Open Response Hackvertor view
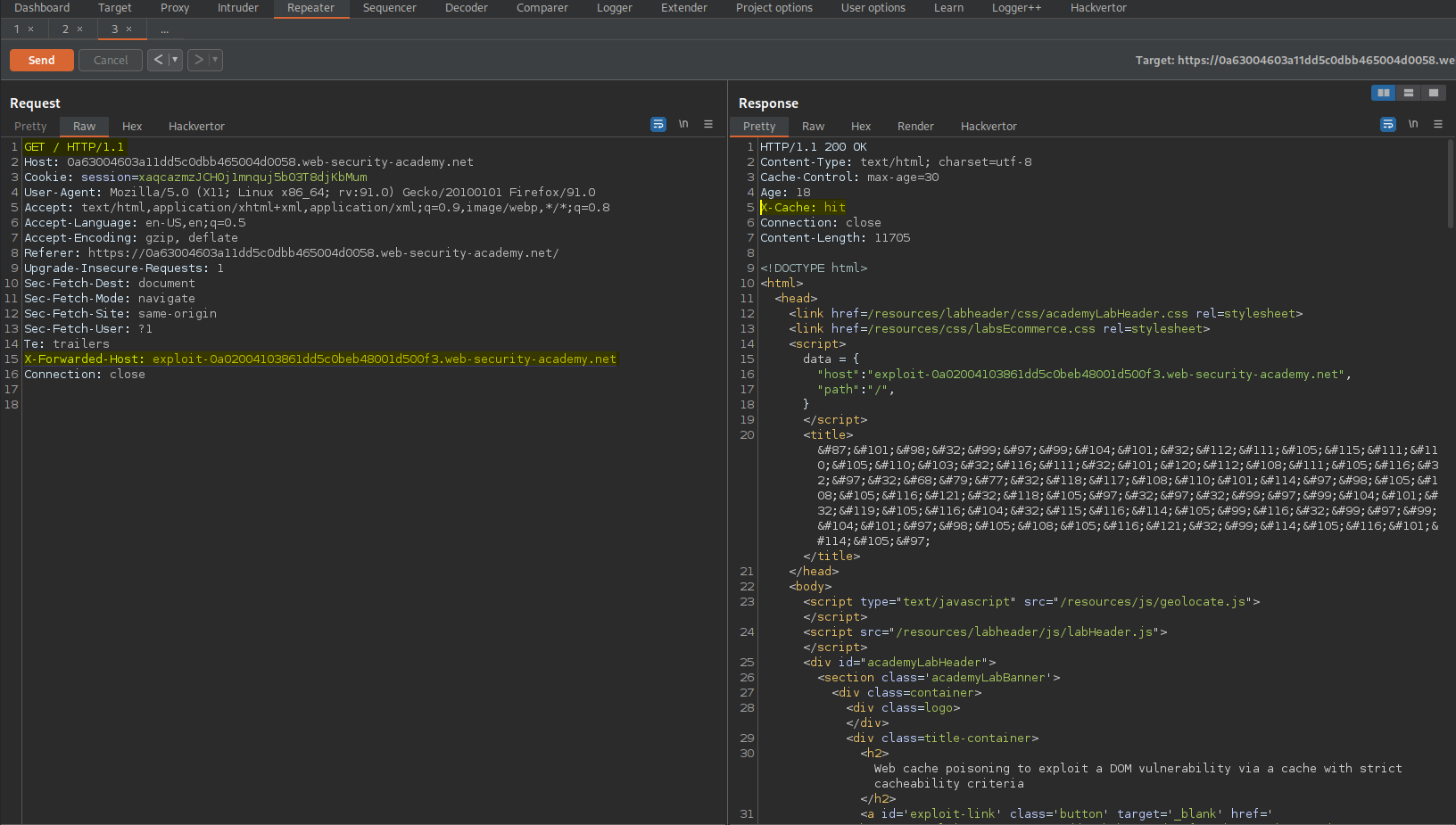 coord(989,127)
